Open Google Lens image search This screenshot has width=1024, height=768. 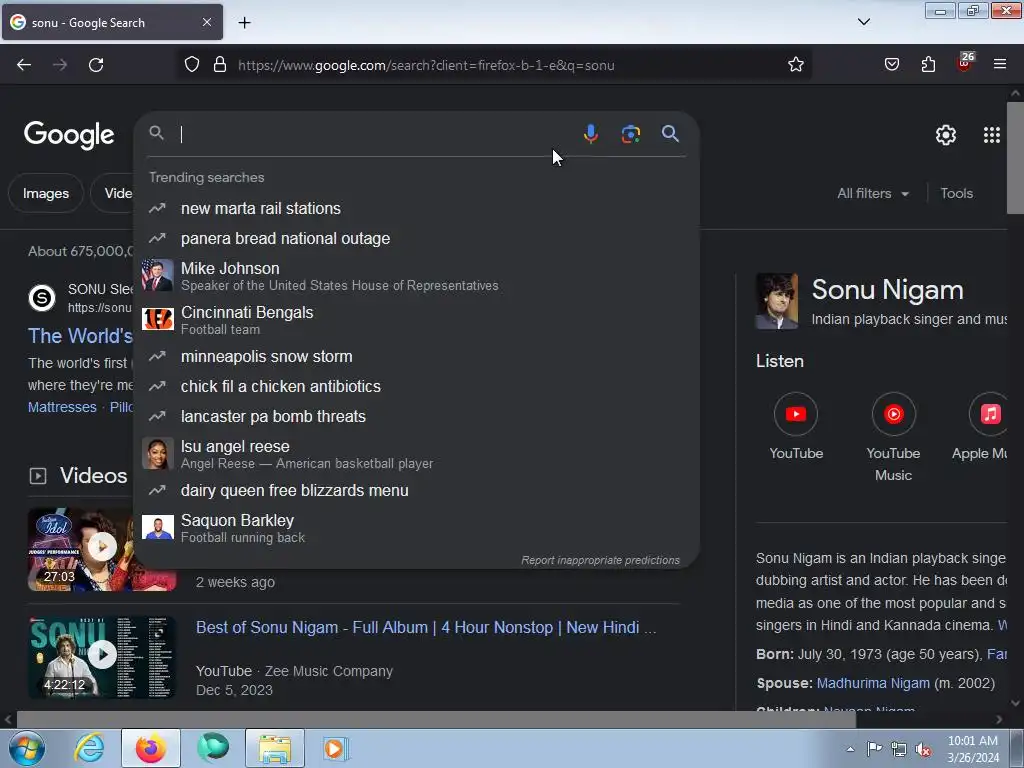click(x=630, y=134)
